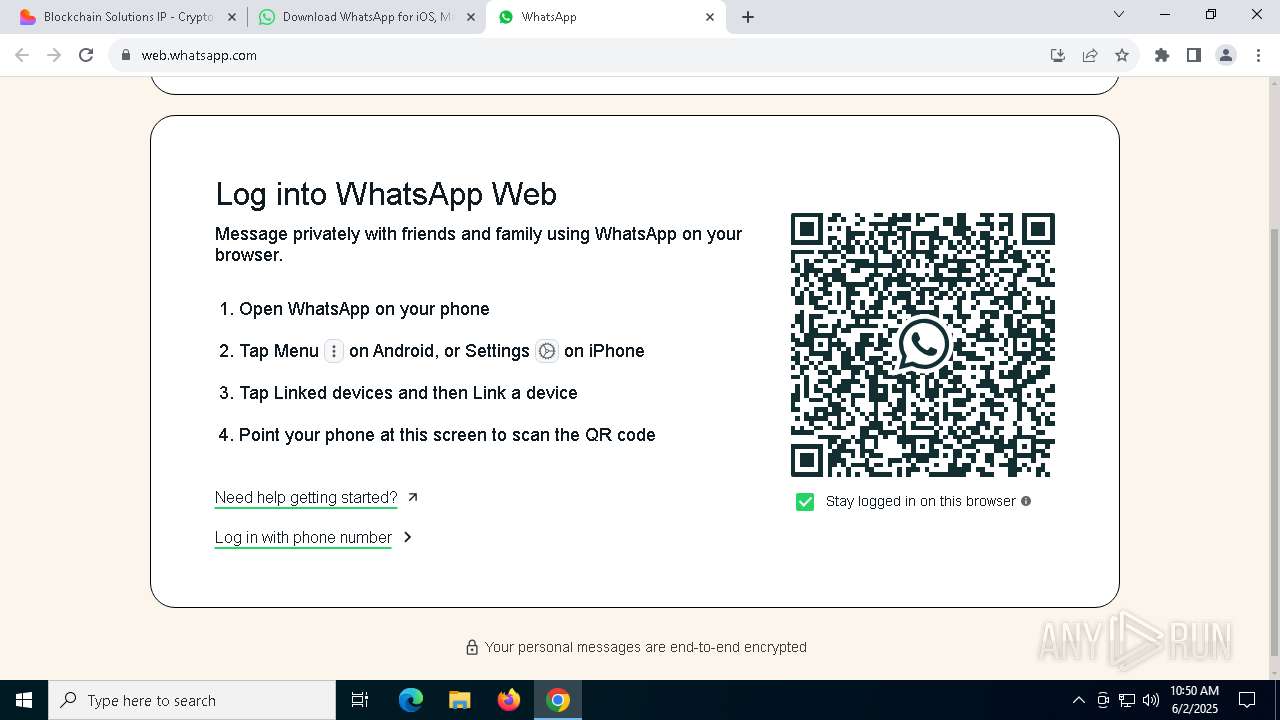Launch Microsoft Edge from the taskbar
The width and height of the screenshot is (1280, 720).
411,700
